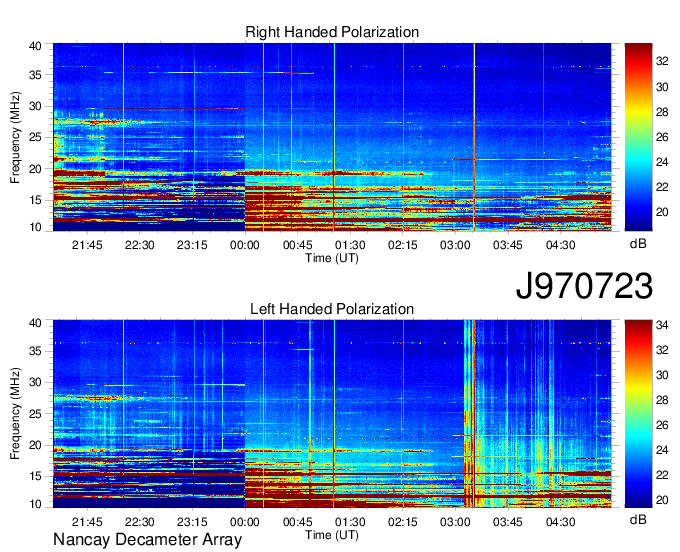
Task: Click the 01:30 time tick under Left Handed plot
Action: coord(350,522)
